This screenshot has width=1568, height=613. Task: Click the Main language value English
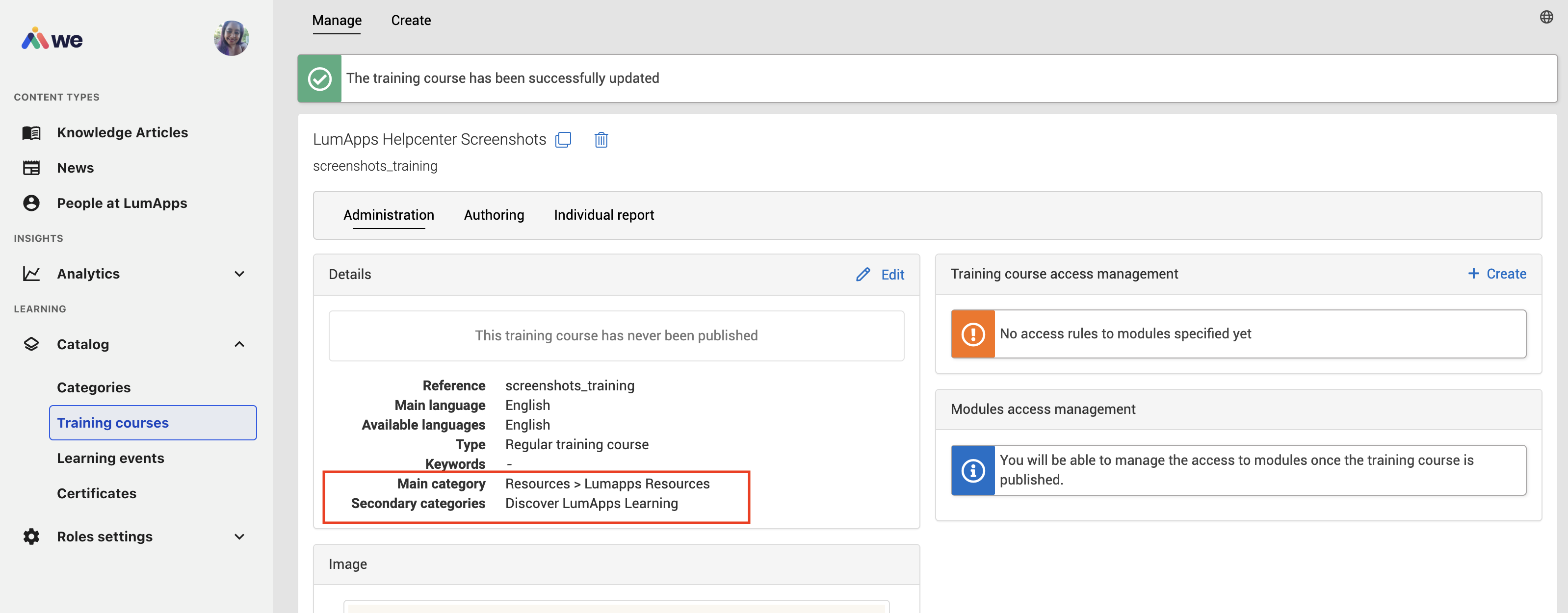pyautogui.click(x=527, y=405)
